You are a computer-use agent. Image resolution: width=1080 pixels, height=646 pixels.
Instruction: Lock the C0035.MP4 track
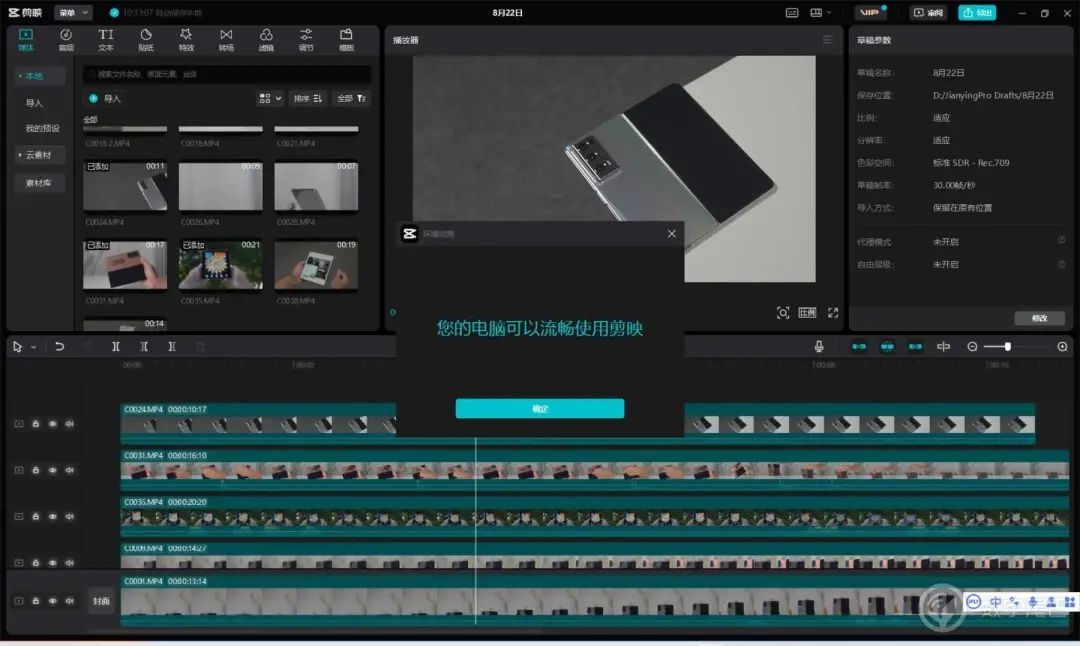[36, 516]
